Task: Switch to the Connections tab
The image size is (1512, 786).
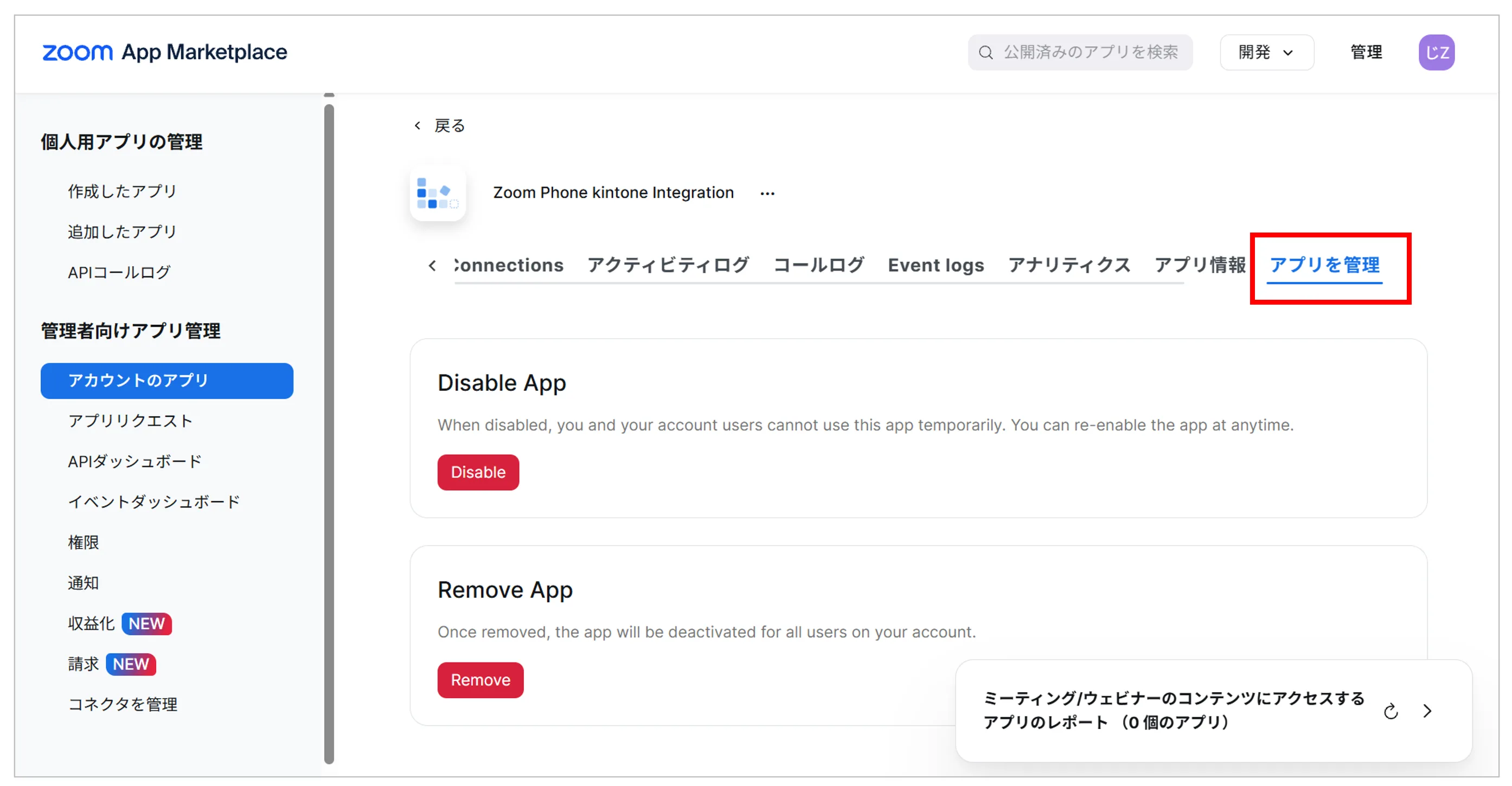Action: coord(508,265)
